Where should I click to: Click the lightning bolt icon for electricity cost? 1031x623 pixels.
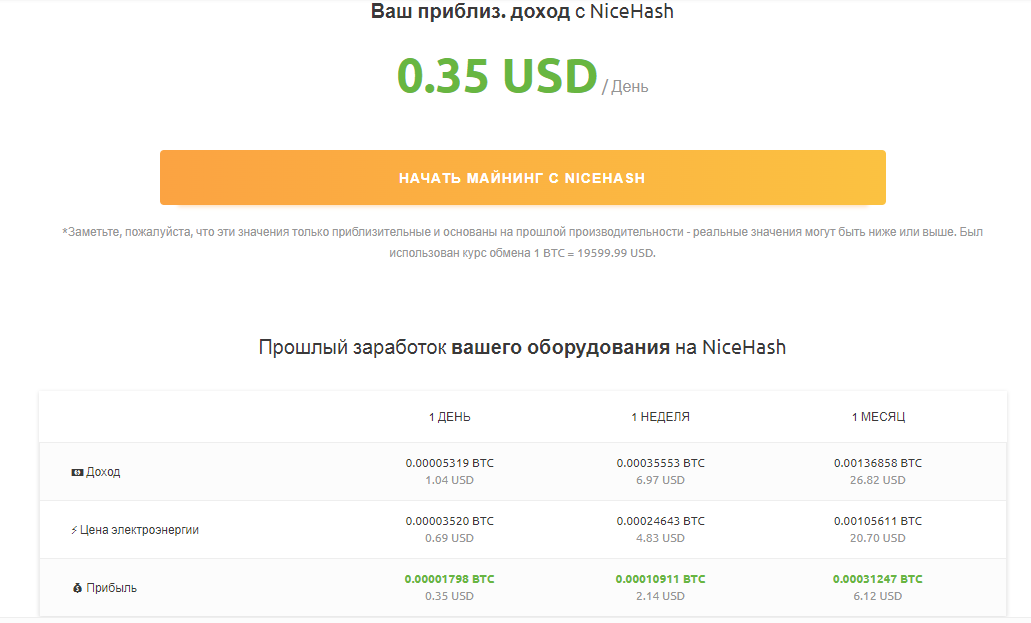[x=74, y=530]
